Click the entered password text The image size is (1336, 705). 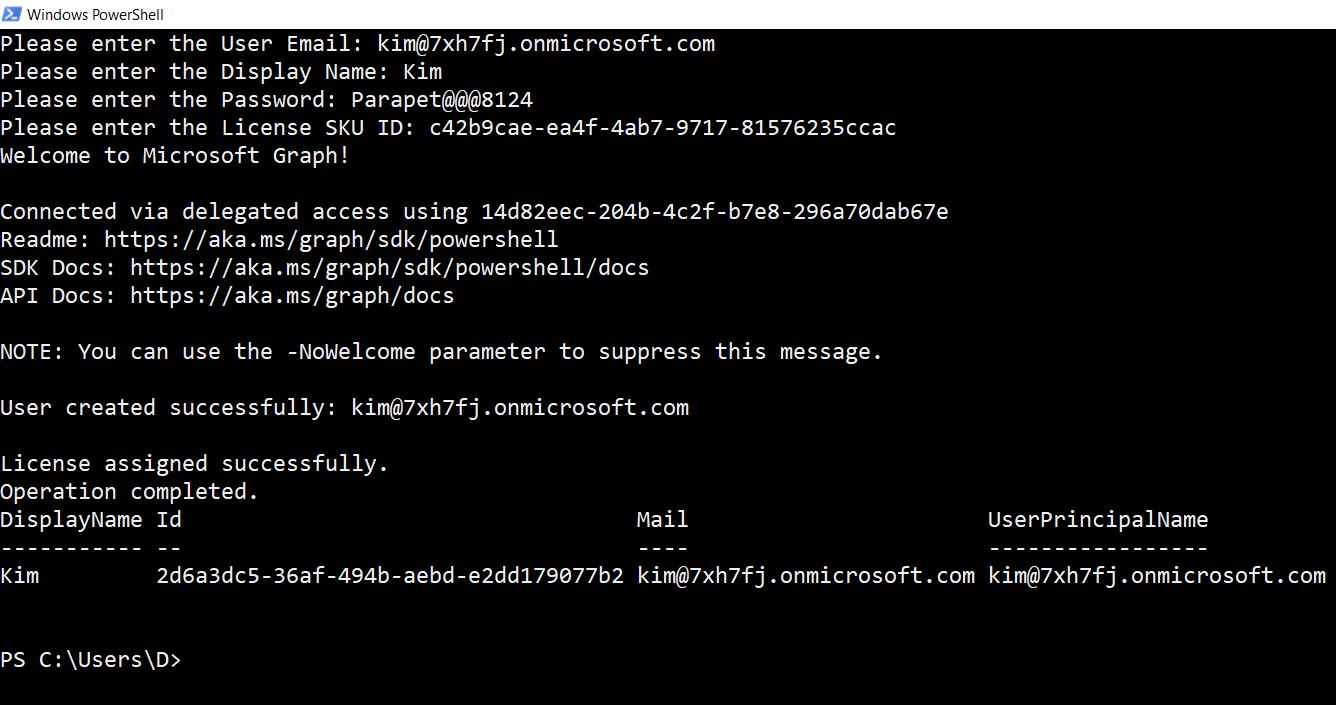tap(441, 100)
